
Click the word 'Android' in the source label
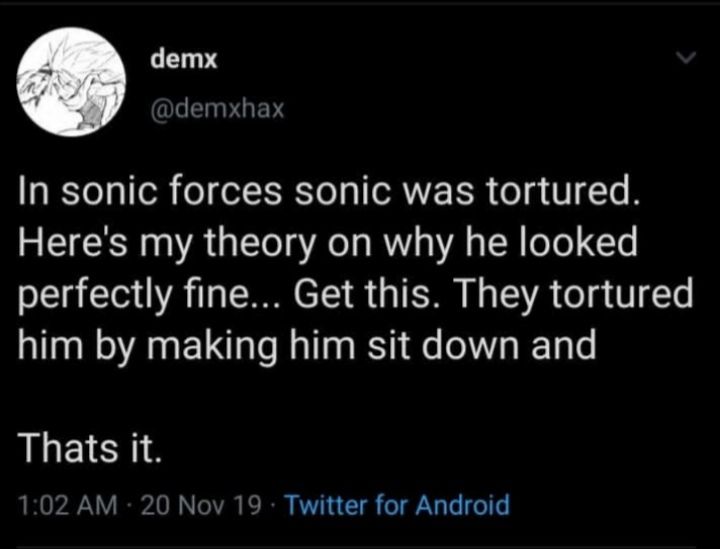463,504
